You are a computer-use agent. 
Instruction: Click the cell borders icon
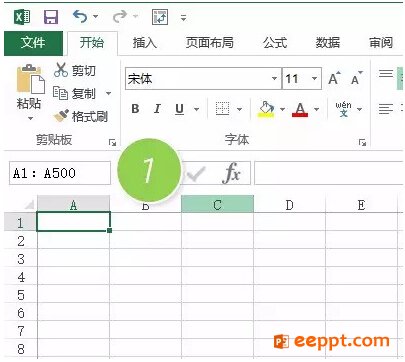coord(223,109)
